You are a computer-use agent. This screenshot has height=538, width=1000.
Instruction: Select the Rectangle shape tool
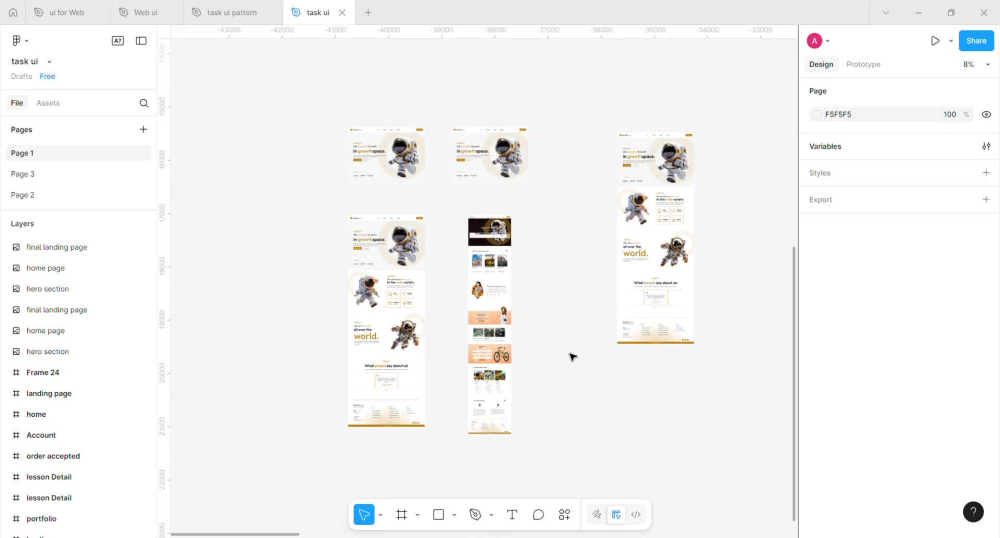[438, 514]
